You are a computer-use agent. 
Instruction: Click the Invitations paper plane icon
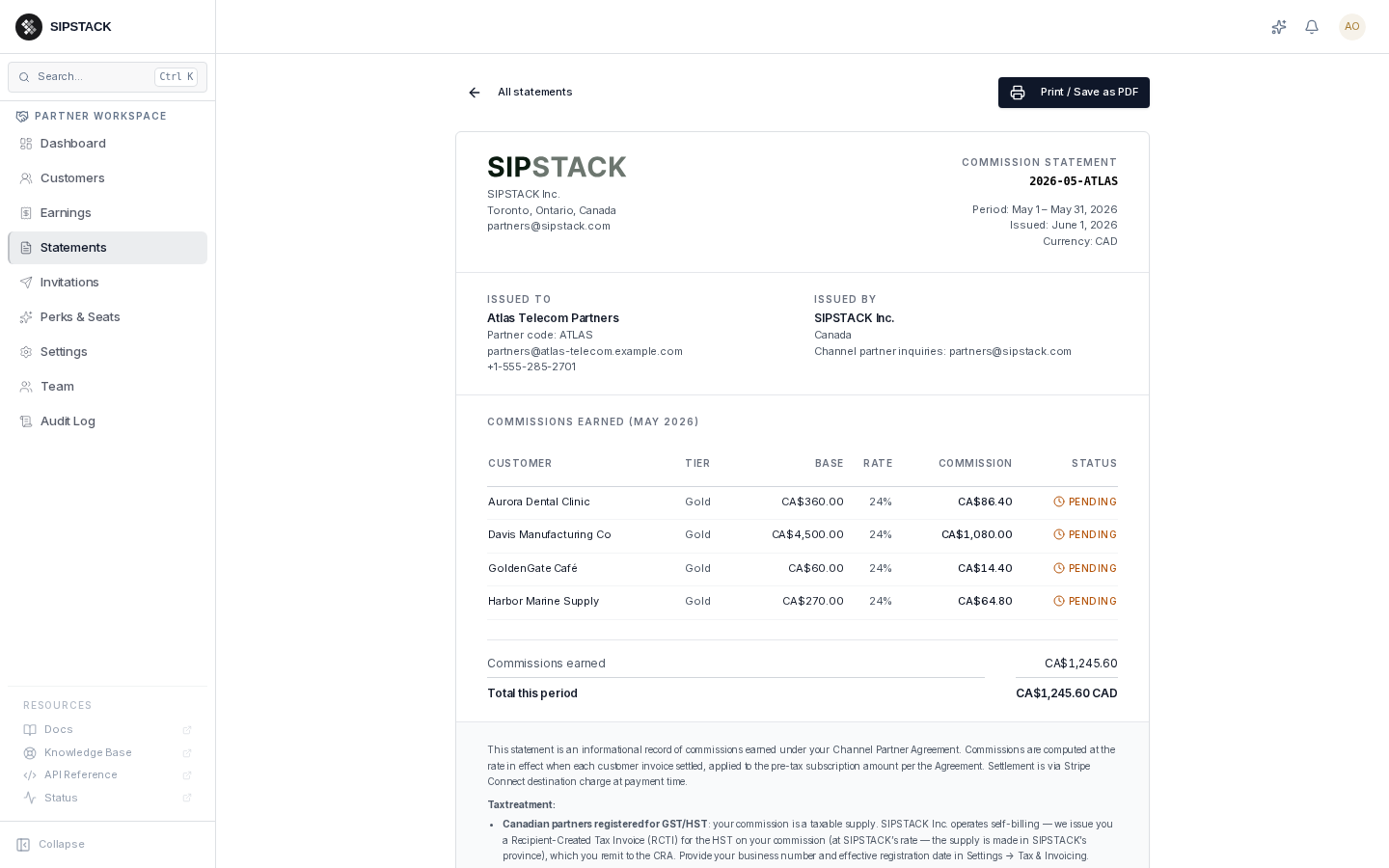point(26,283)
